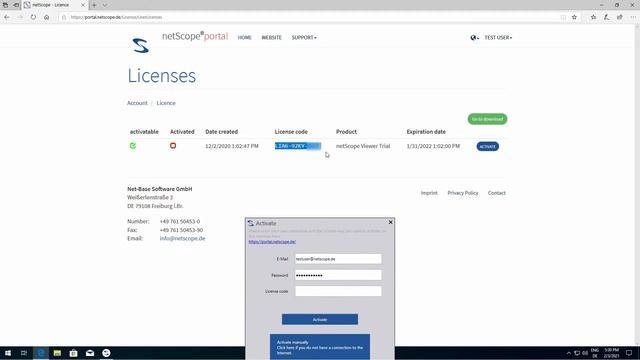640x360 pixels.
Task: Focus the Password field in Activate dialog
Action: 338,275
